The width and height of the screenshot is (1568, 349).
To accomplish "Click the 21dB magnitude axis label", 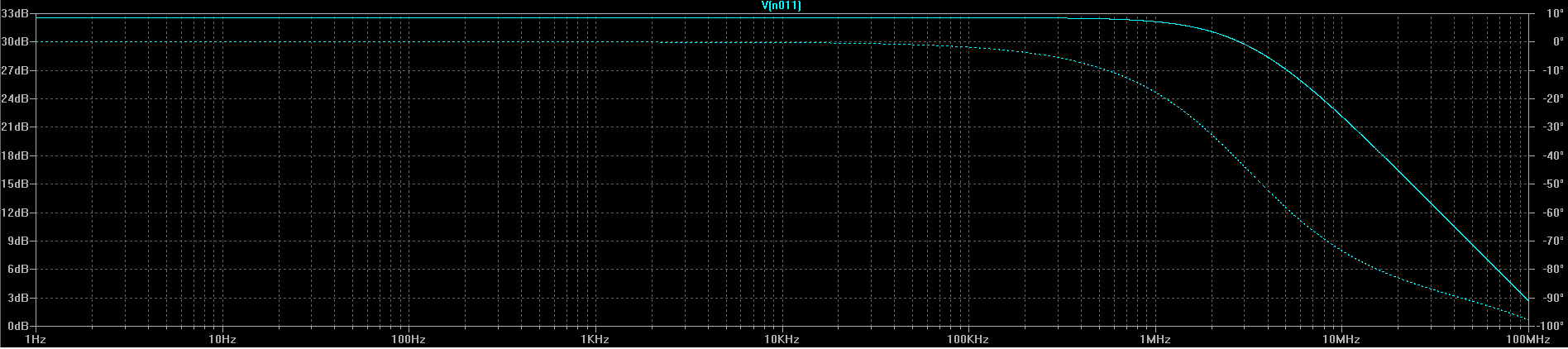I will click(15, 127).
